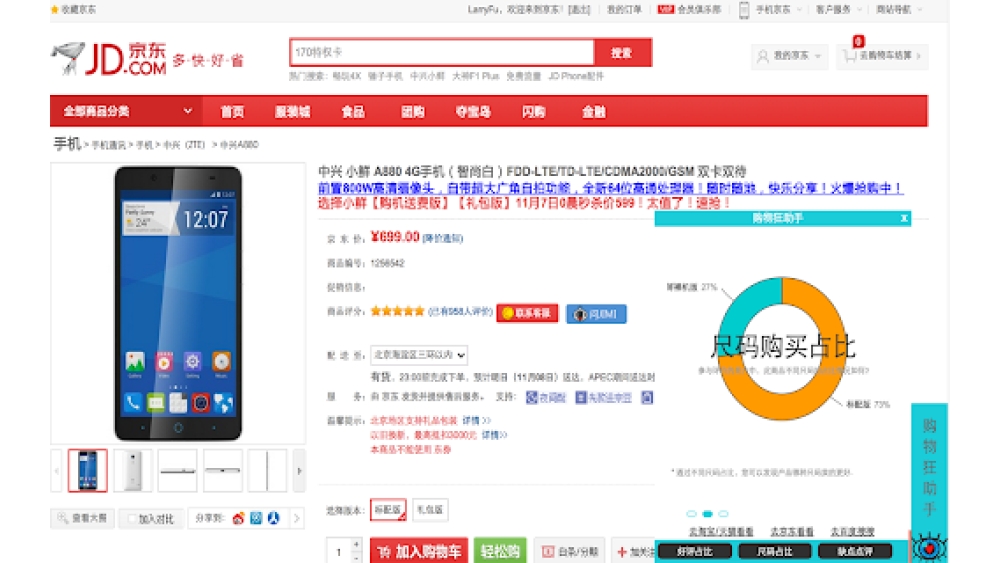1000x563 pixels.
Task: Expand the 网站导航 dropdown
Action: click(919, 10)
